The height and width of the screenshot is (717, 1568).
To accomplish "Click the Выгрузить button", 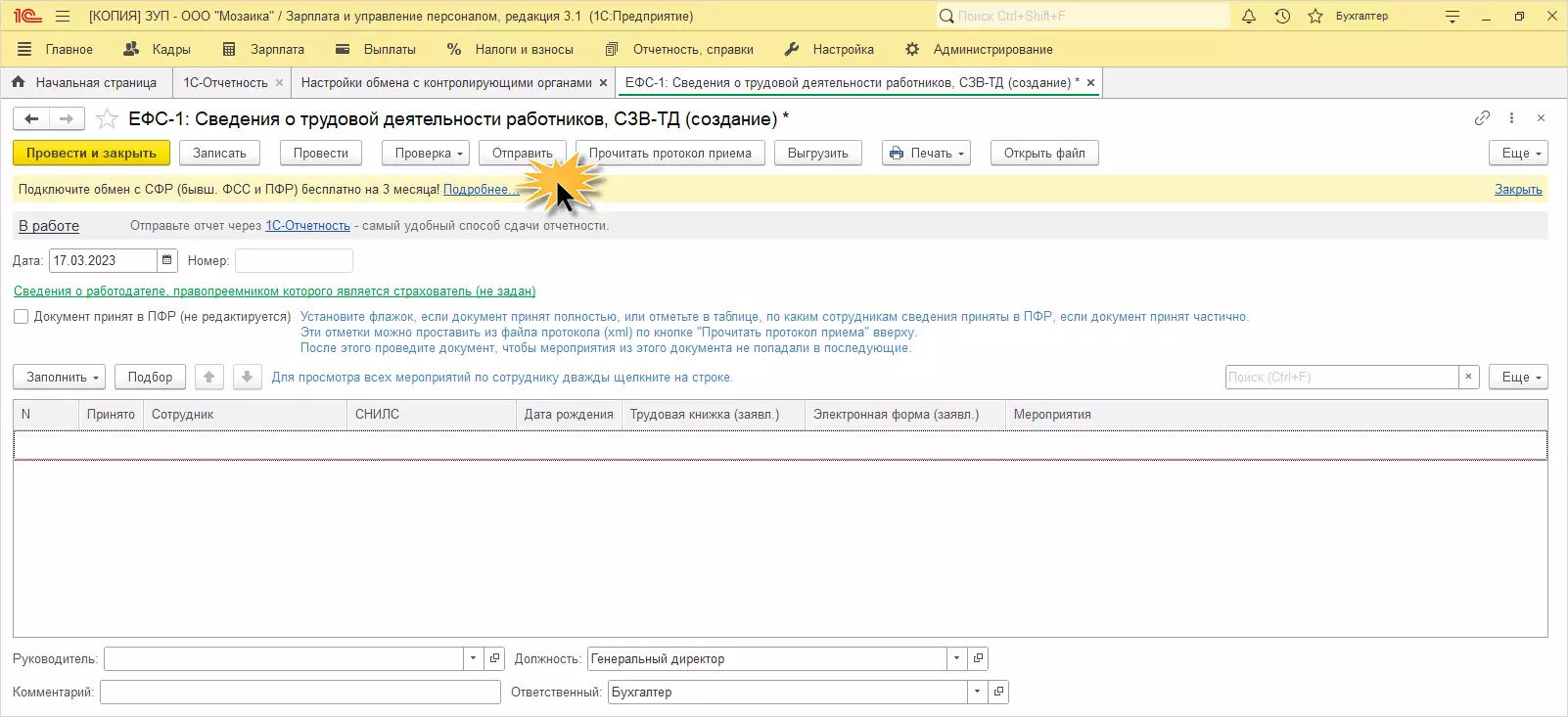I will [818, 154].
